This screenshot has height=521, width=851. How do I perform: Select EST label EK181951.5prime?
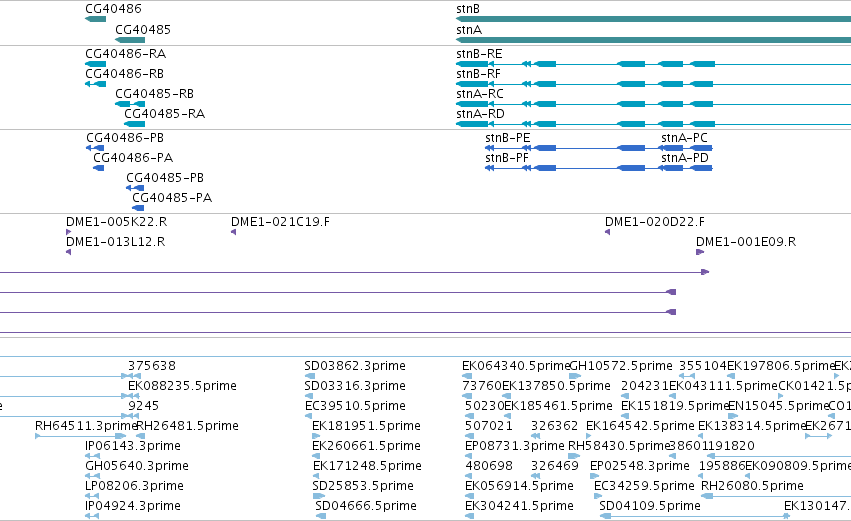click(x=366, y=426)
